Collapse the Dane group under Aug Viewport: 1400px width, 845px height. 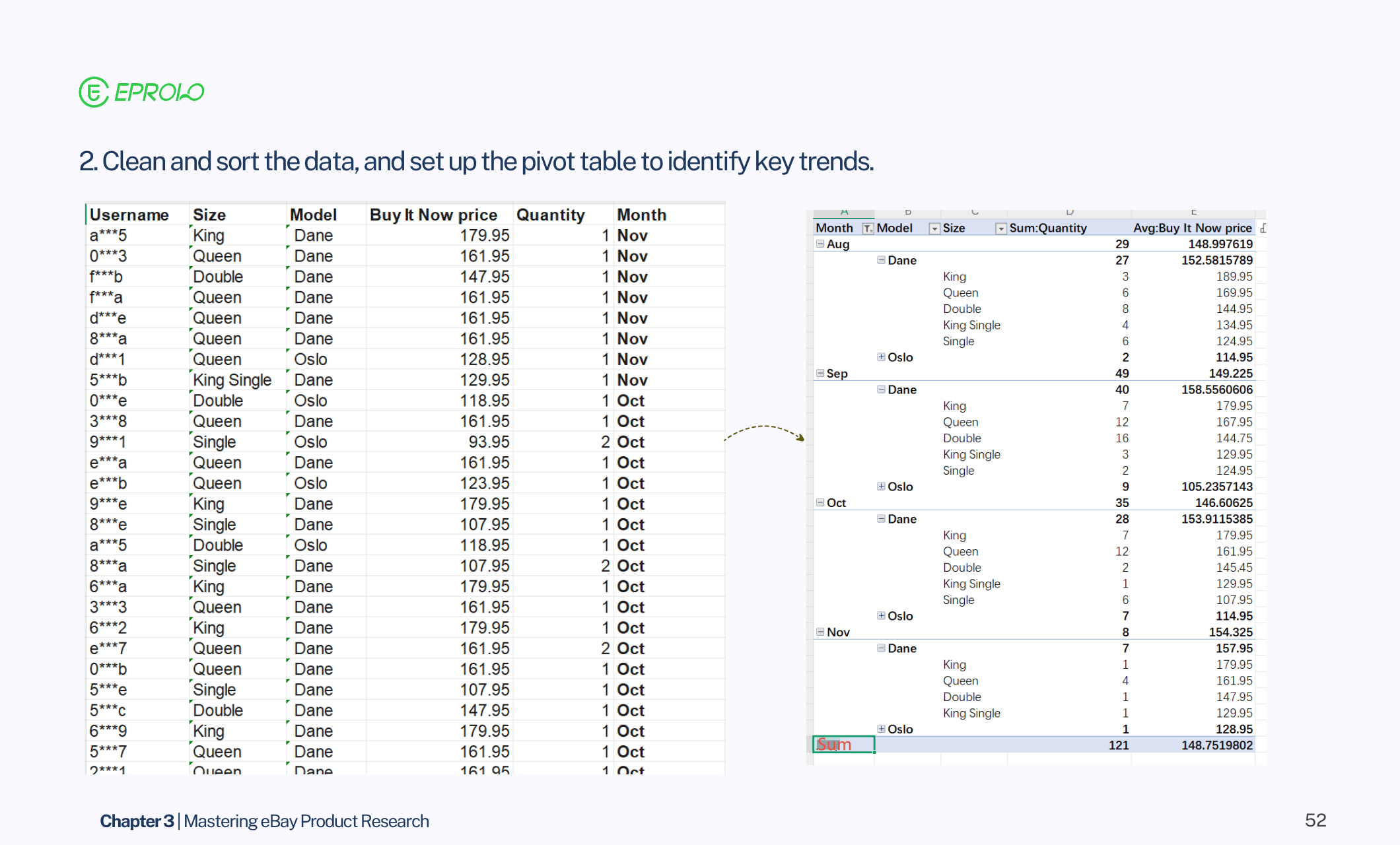click(881, 260)
